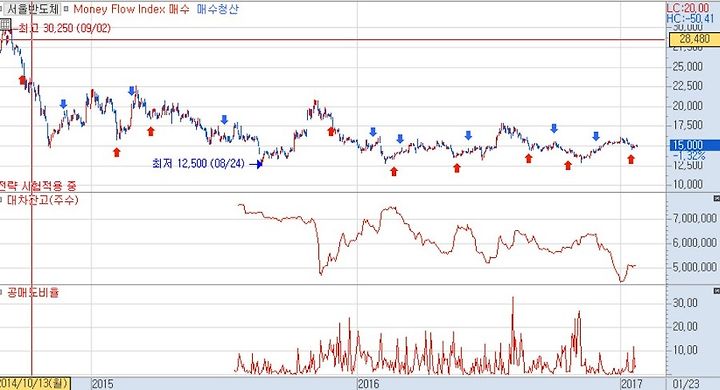The width and height of the screenshot is (720, 390).
Task: Click the 22,500 price axis label
Action: pyautogui.click(x=687, y=86)
